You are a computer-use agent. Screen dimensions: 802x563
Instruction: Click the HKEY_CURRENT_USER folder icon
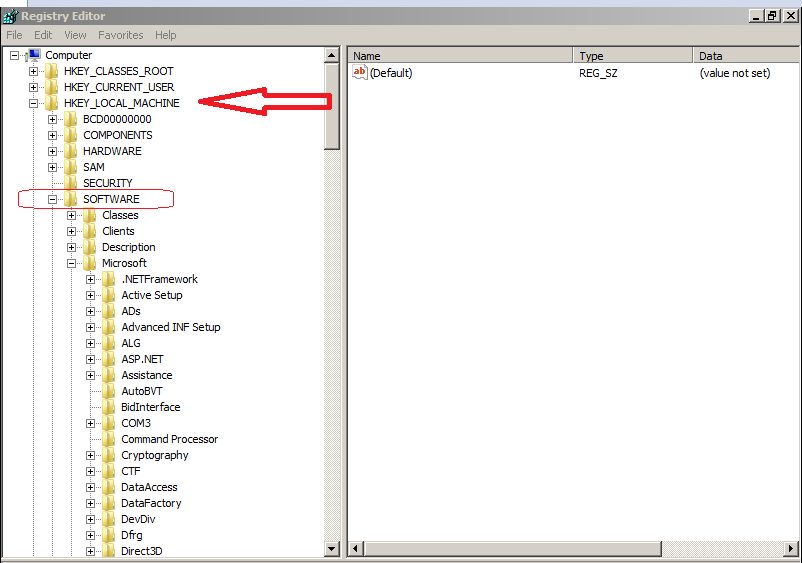coord(52,87)
